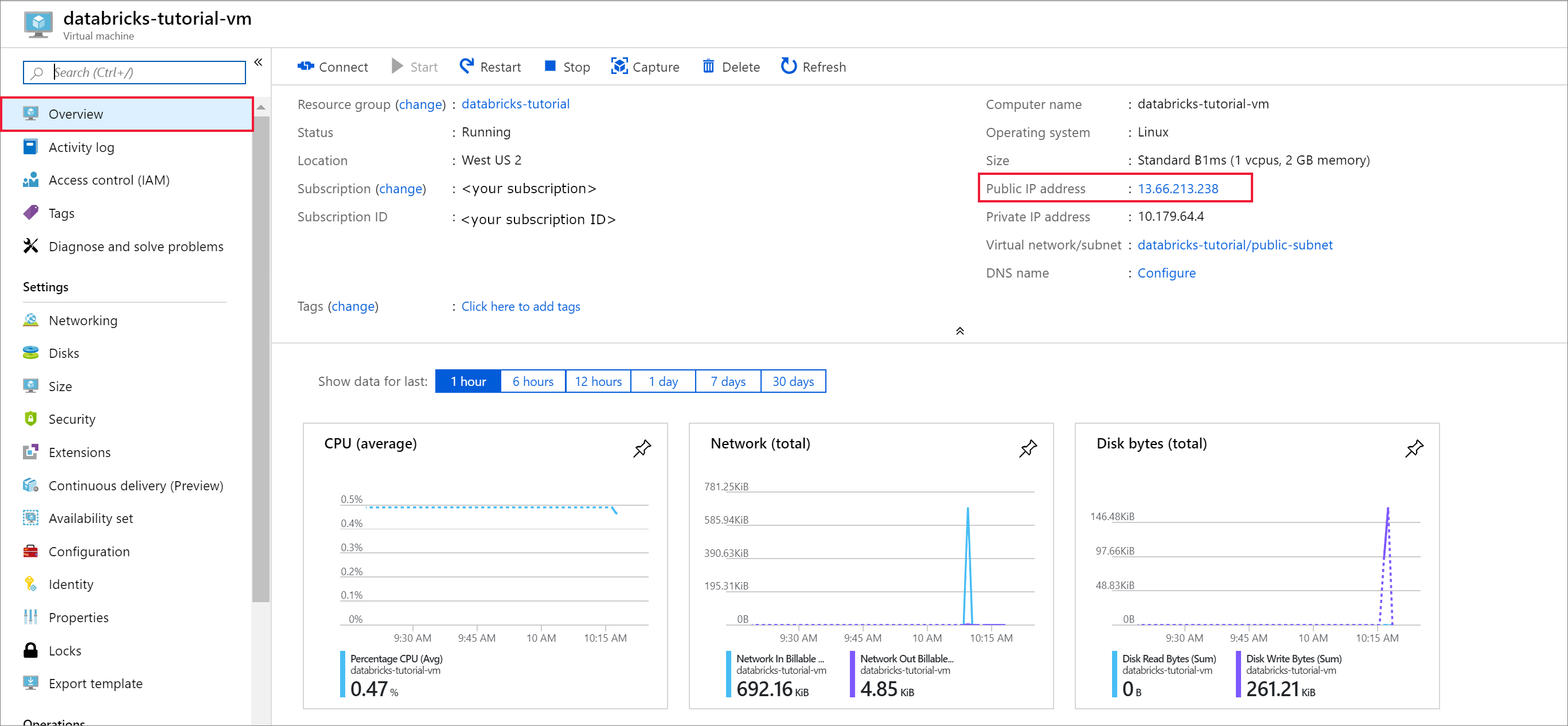Collapse the left sidebar menu
The width and height of the screenshot is (1568, 726).
click(258, 62)
